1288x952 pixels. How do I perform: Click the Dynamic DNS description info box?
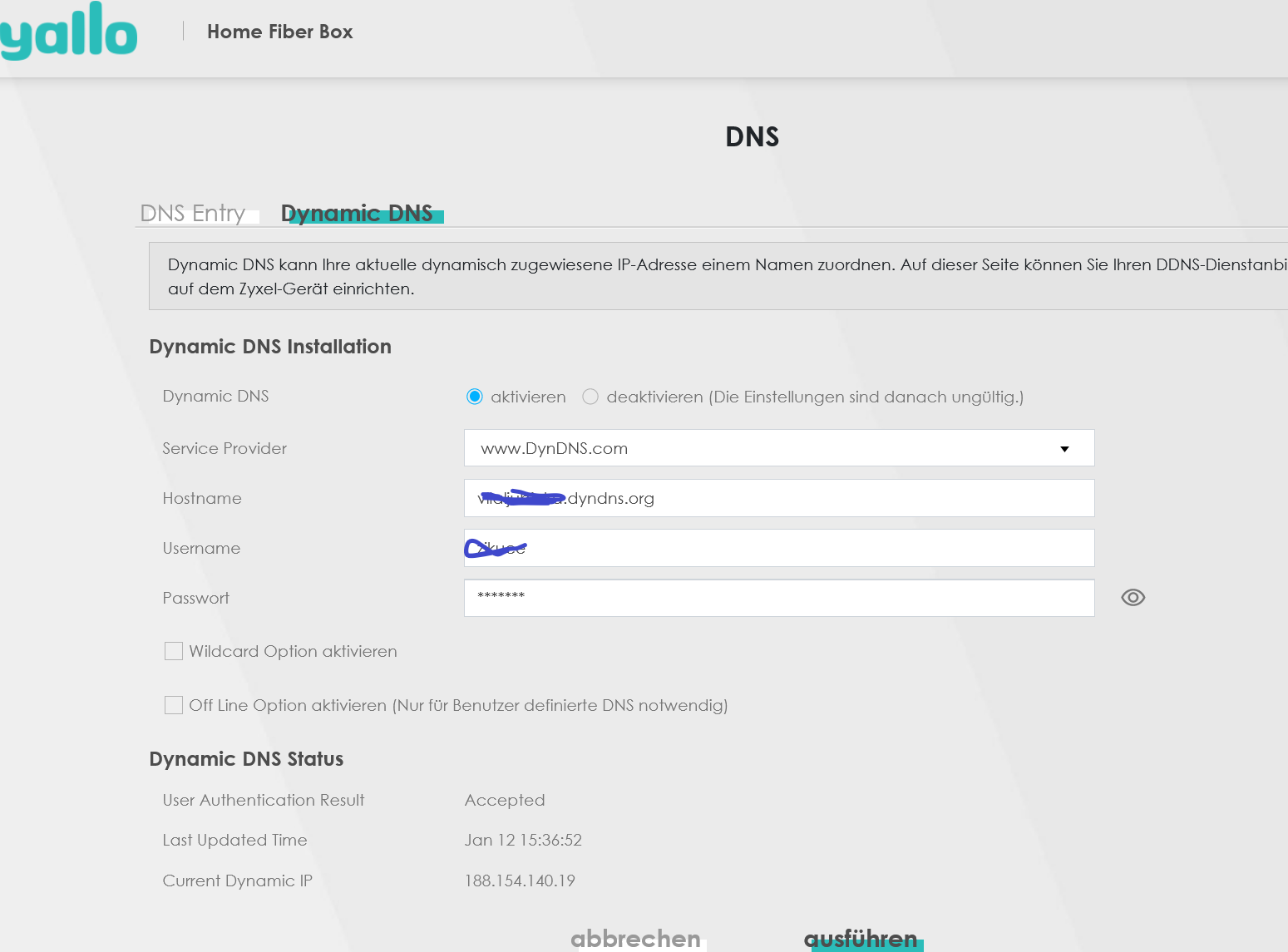(715, 276)
